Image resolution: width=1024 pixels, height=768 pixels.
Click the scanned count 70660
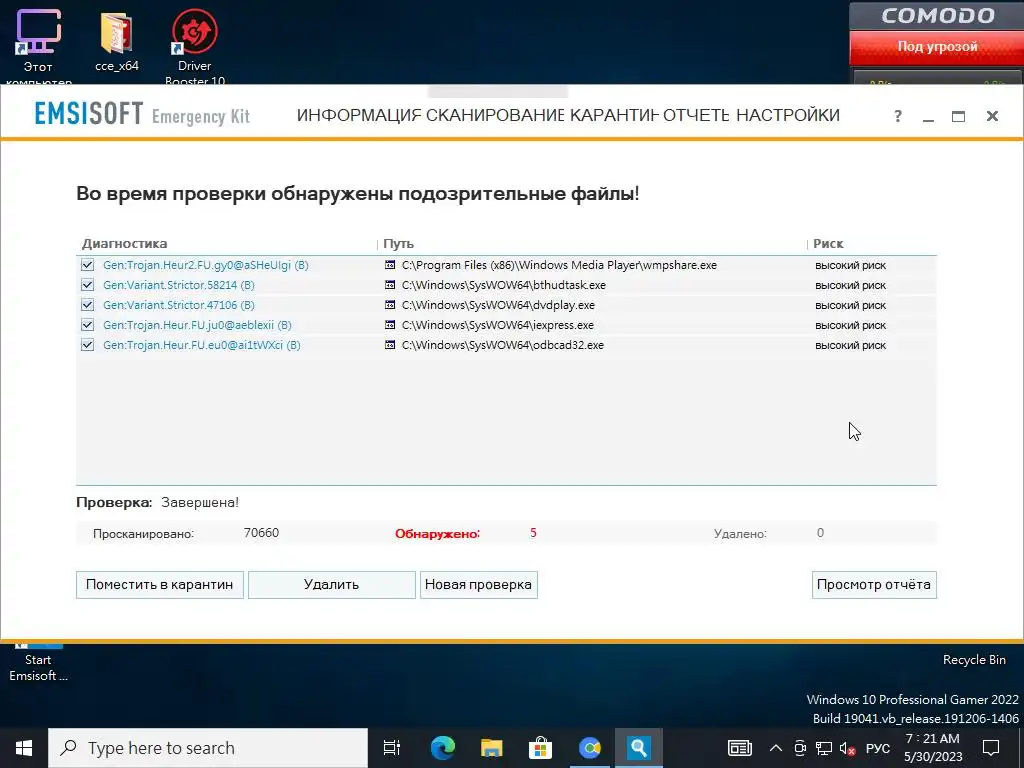click(x=261, y=533)
